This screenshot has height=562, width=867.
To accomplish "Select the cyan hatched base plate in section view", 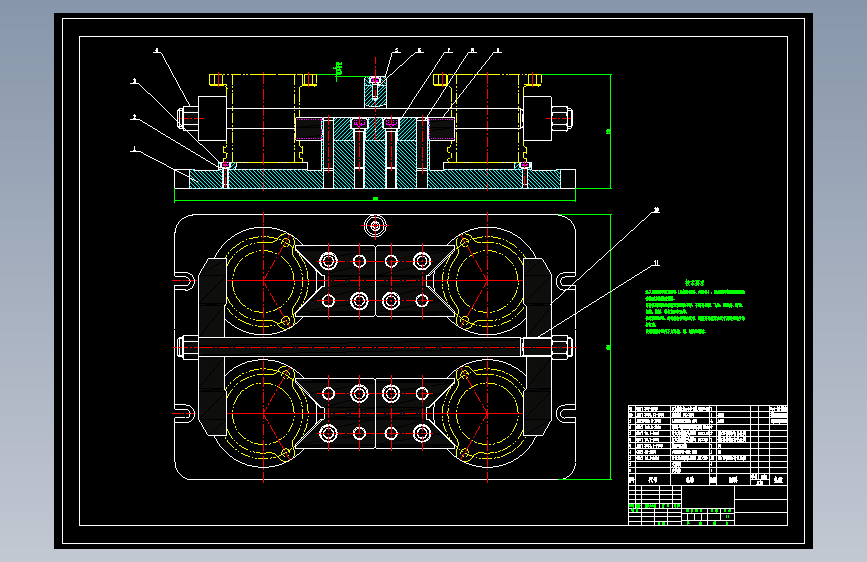I will (375, 179).
